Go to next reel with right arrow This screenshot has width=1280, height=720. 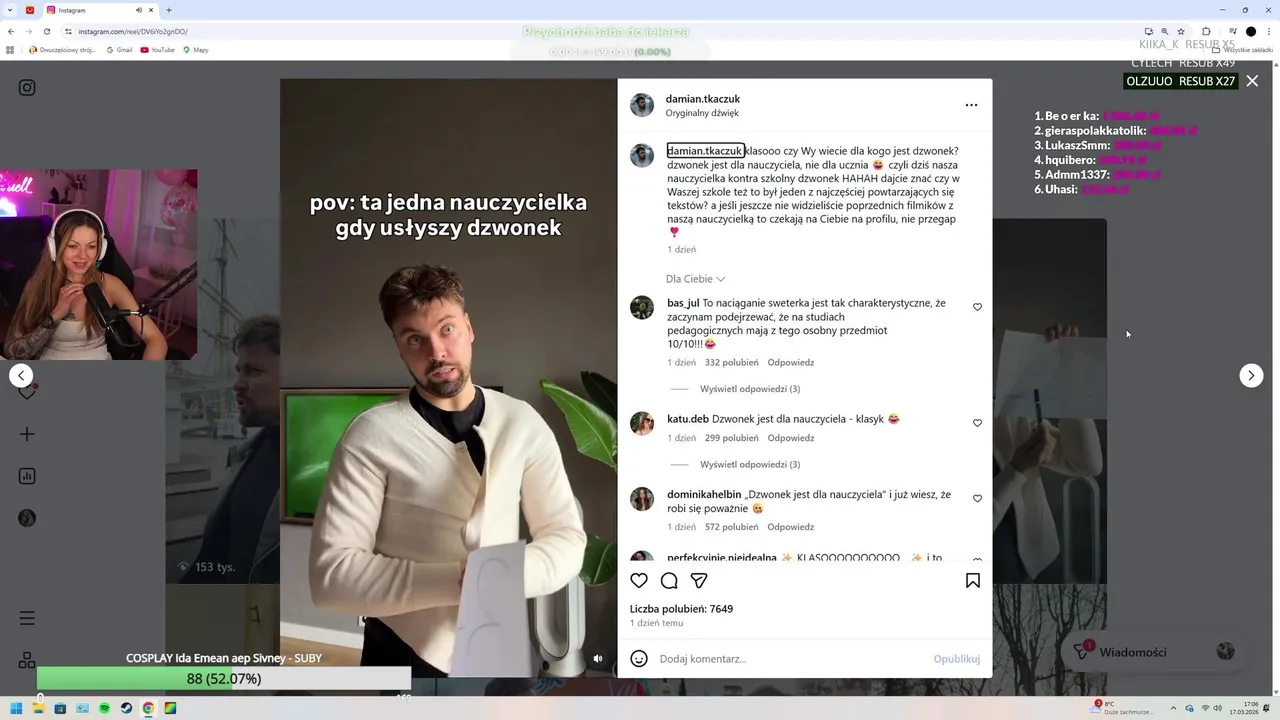pos(1251,375)
